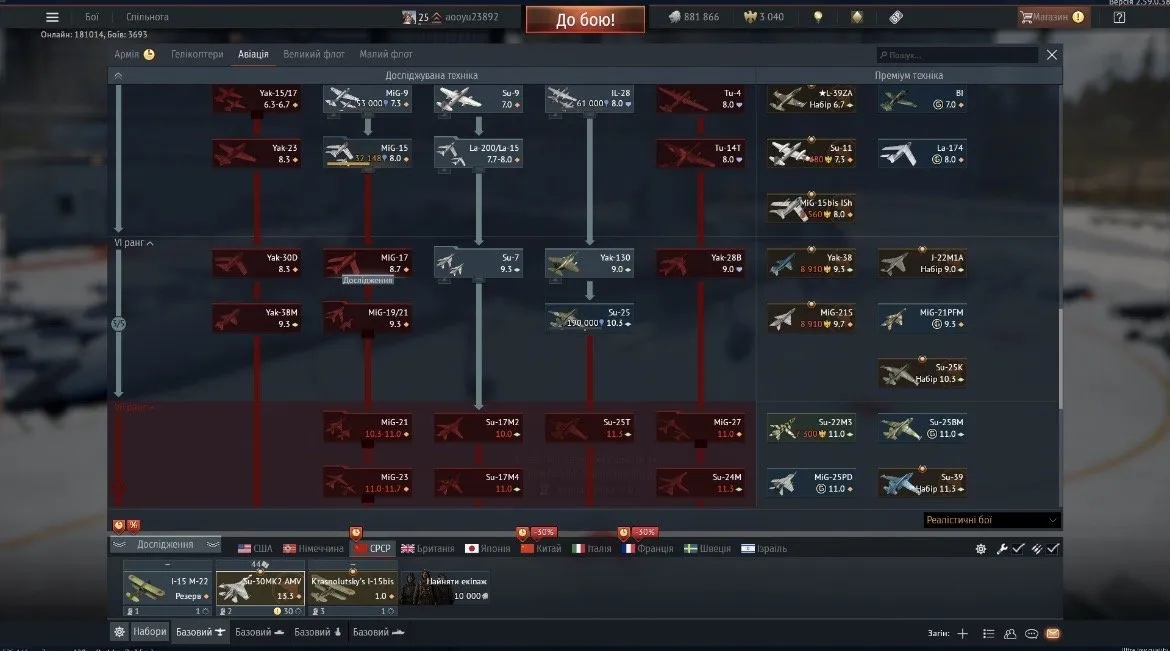Click the ticket-shaped icon in top bar
The image size is (1170, 651).
click(896, 17)
